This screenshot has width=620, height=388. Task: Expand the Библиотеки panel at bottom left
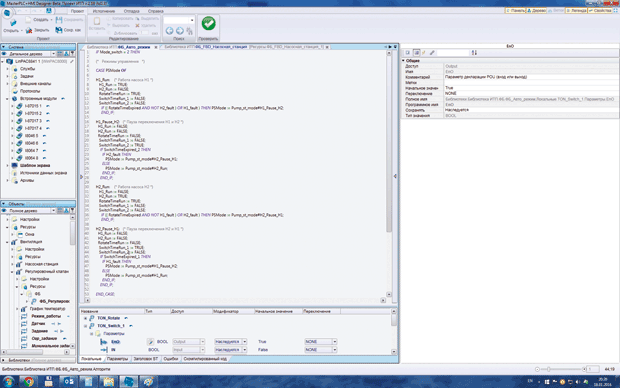pos(4,360)
